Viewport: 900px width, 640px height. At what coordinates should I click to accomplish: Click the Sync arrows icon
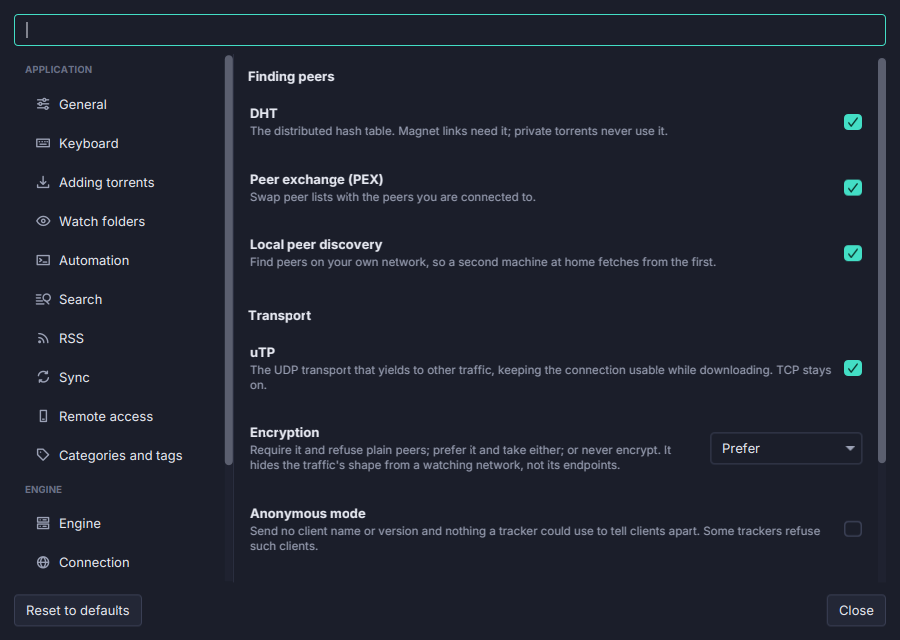click(x=43, y=377)
